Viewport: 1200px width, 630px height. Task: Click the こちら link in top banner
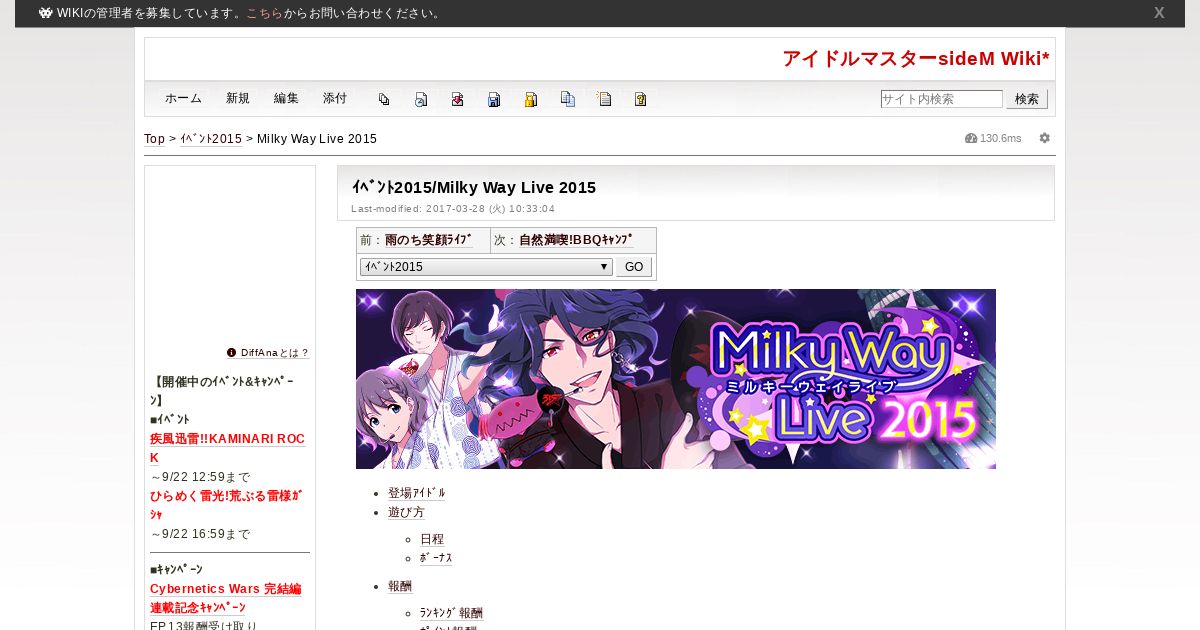point(264,13)
